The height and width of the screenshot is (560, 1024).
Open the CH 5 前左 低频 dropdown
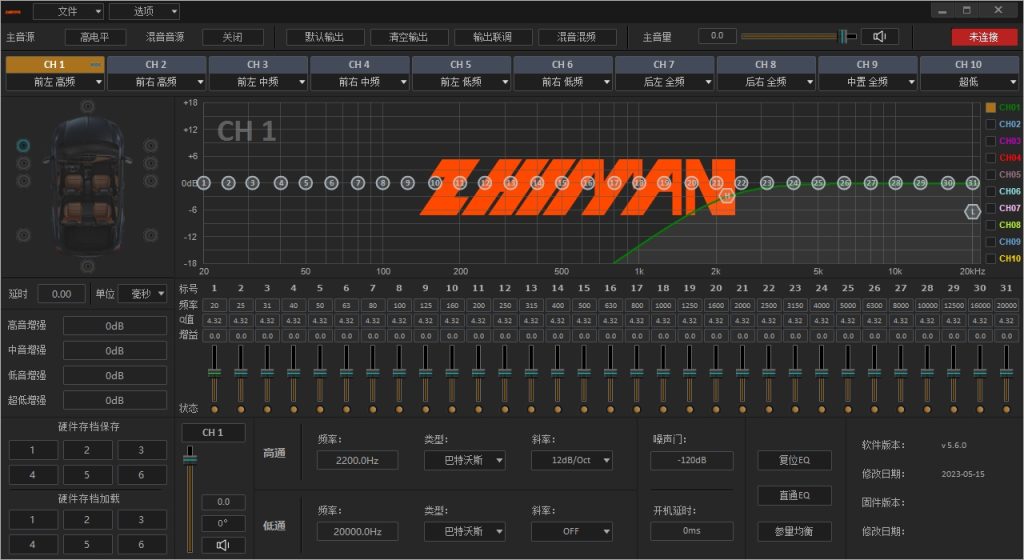coord(461,82)
